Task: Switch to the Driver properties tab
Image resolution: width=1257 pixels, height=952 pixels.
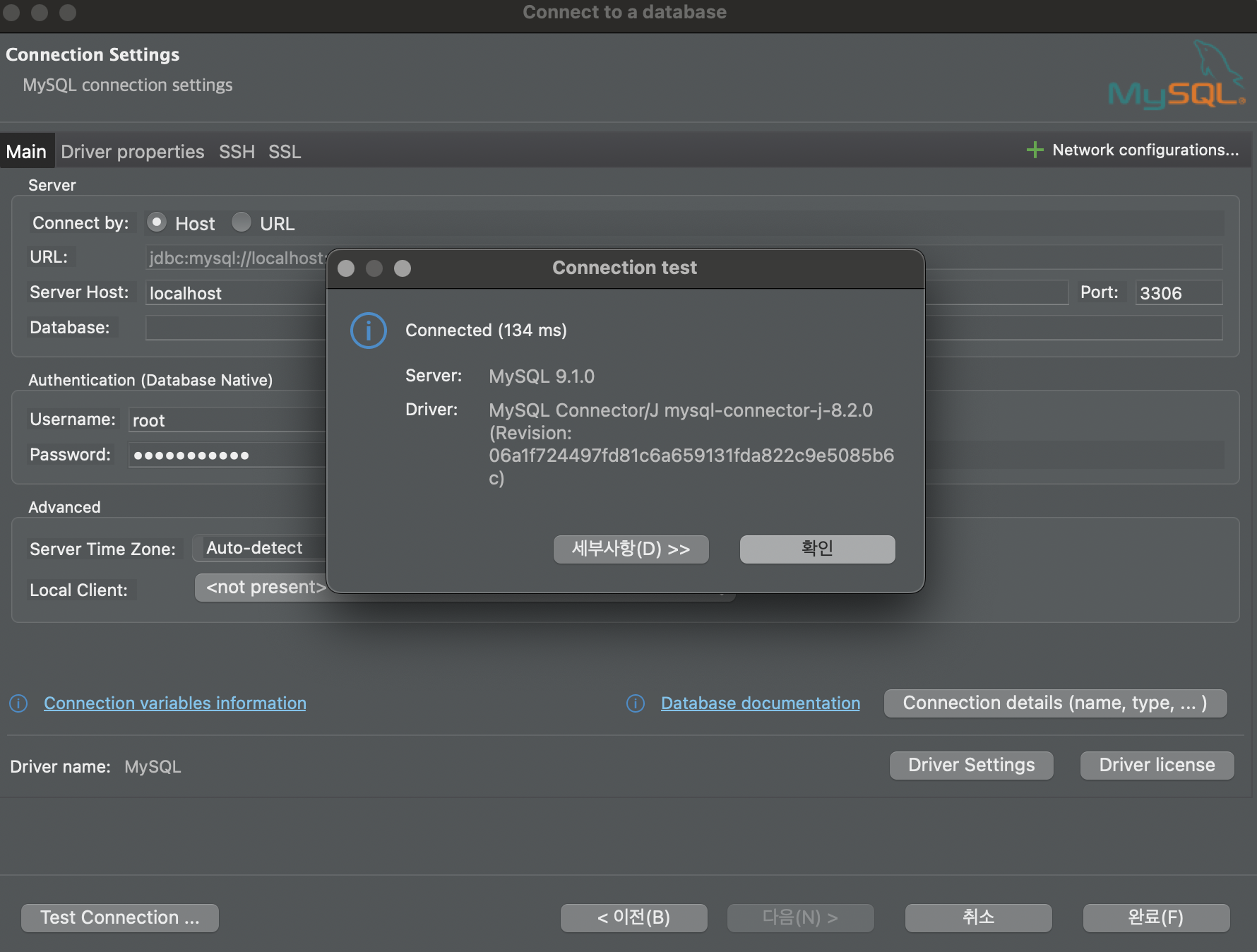Action: [132, 151]
